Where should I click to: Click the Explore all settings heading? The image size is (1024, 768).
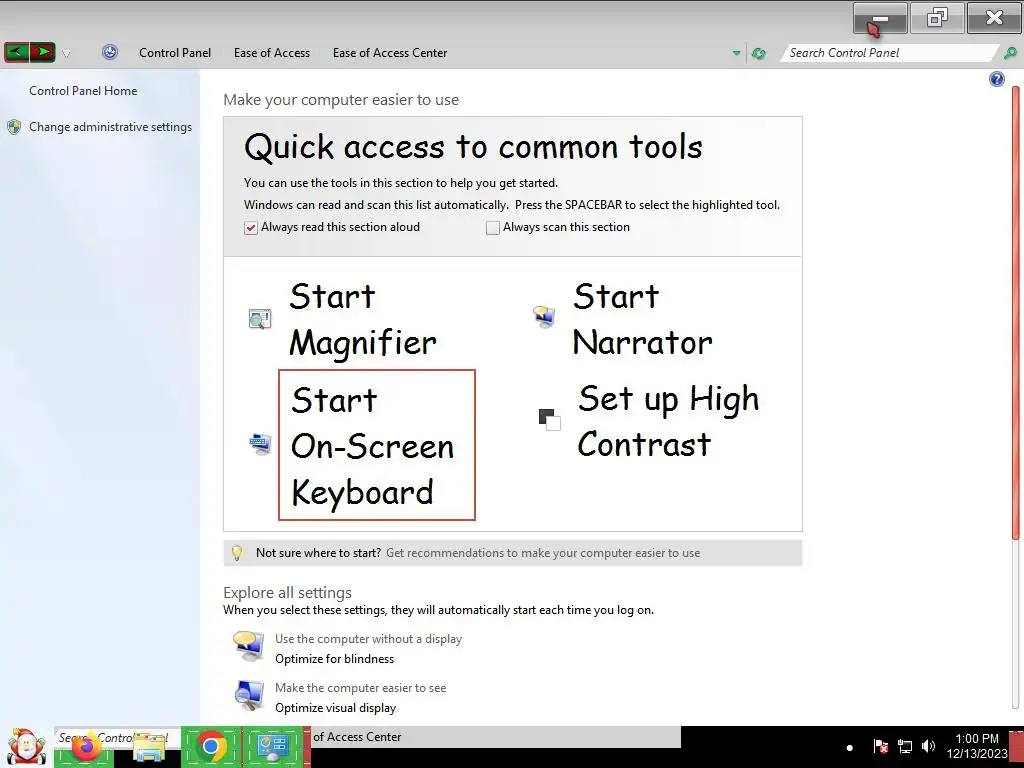[x=287, y=592]
